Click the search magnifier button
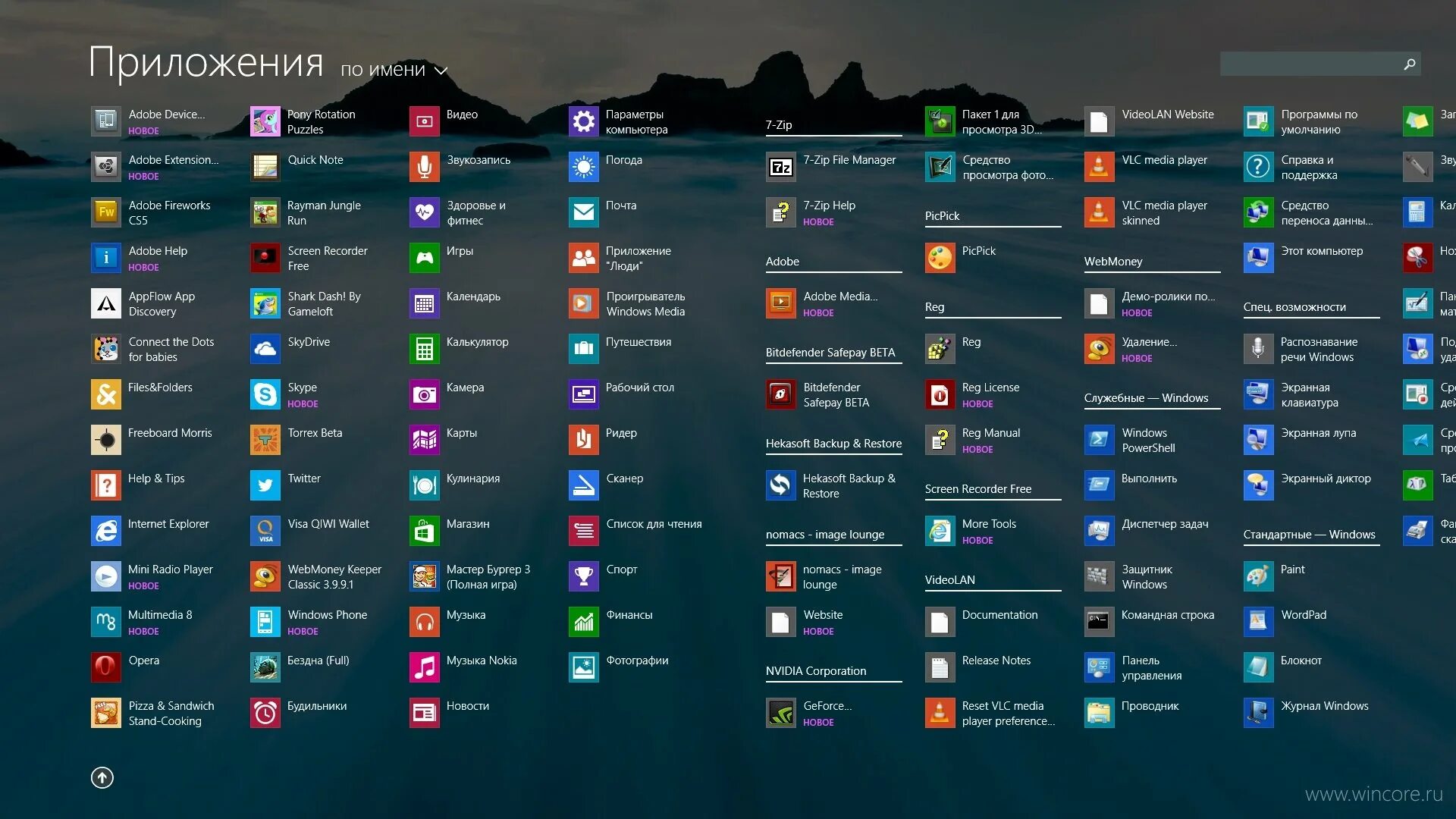The image size is (1456, 819). (x=1410, y=64)
